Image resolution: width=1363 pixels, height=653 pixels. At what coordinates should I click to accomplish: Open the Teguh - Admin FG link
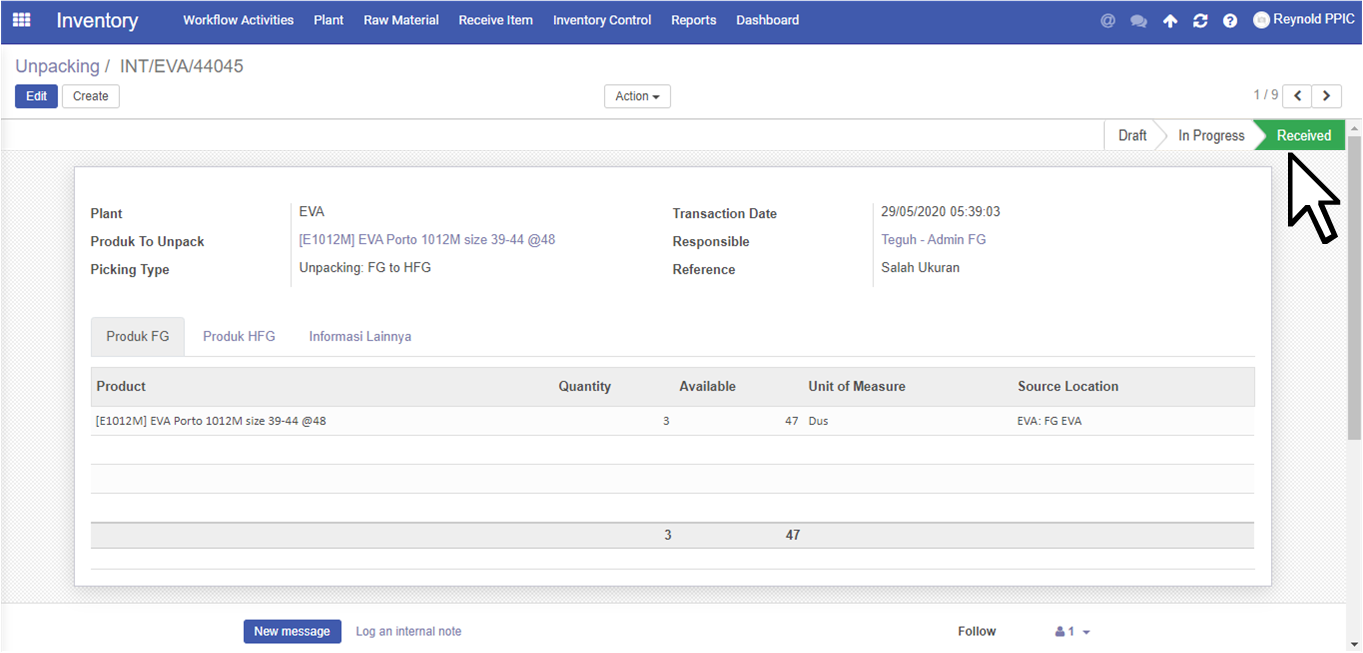tap(933, 240)
